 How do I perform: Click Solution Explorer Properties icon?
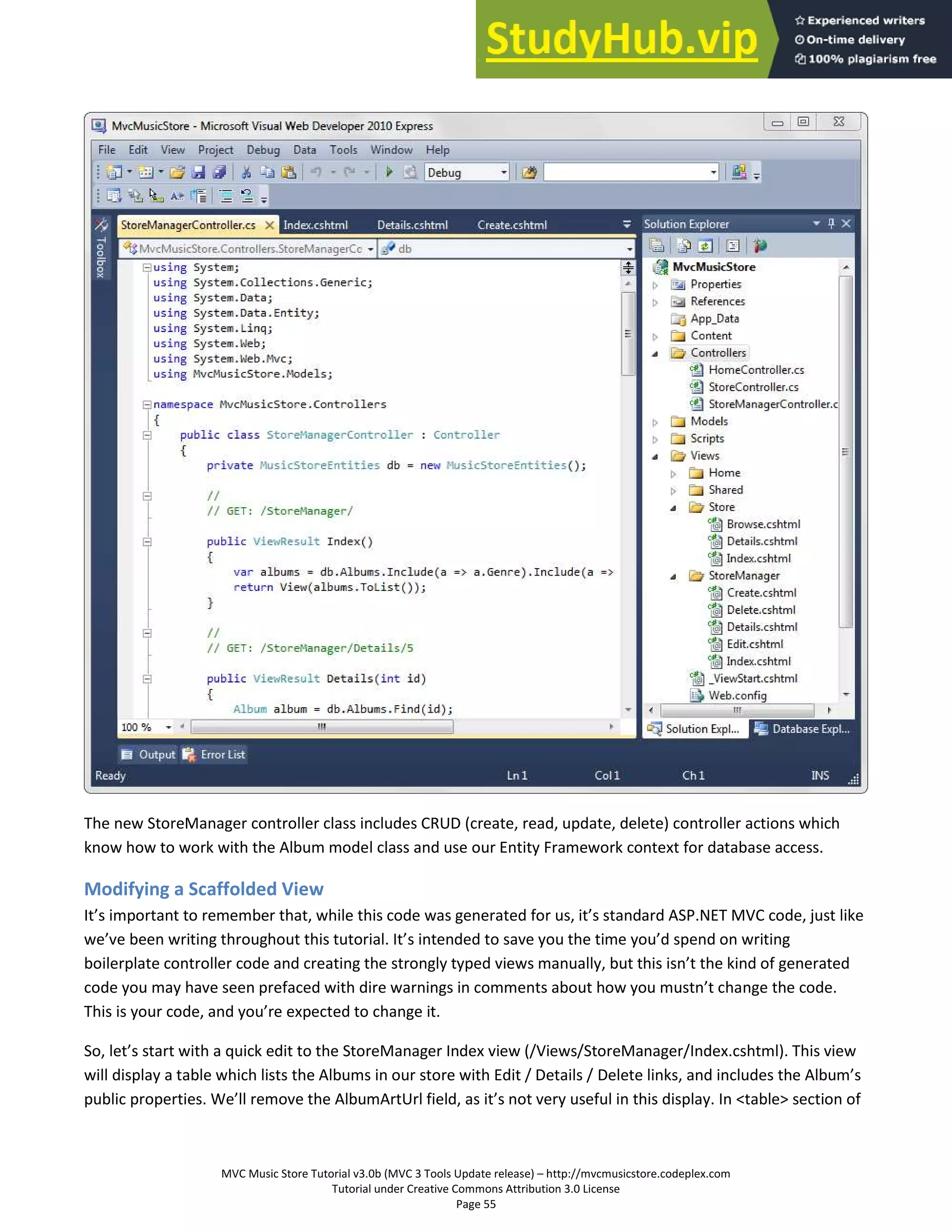(656, 246)
